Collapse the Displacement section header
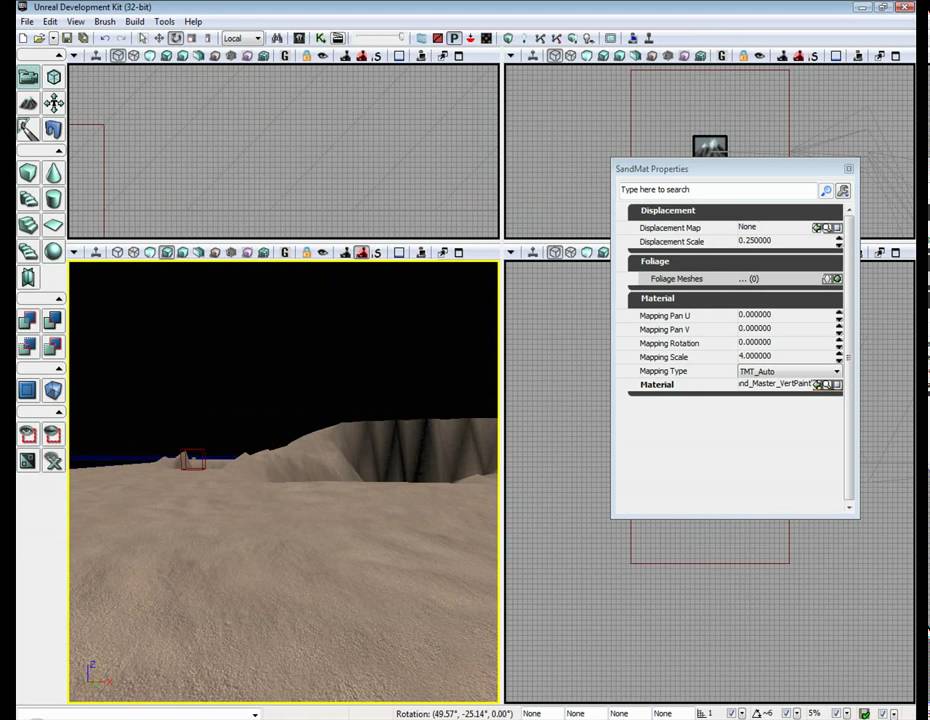 coord(735,211)
